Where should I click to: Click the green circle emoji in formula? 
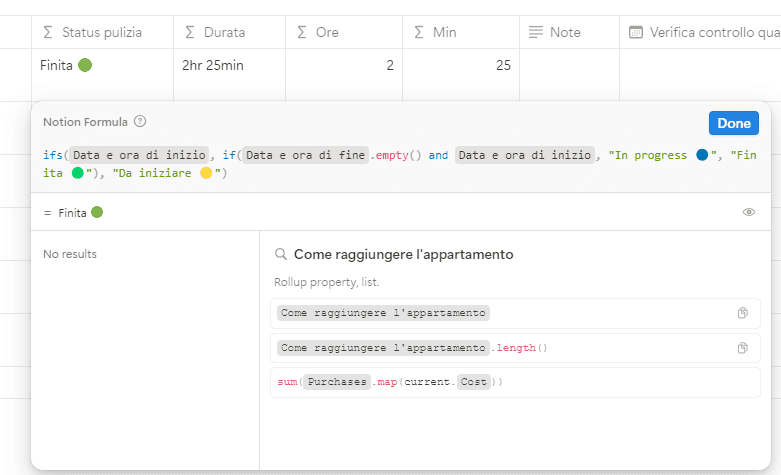[x=78, y=173]
